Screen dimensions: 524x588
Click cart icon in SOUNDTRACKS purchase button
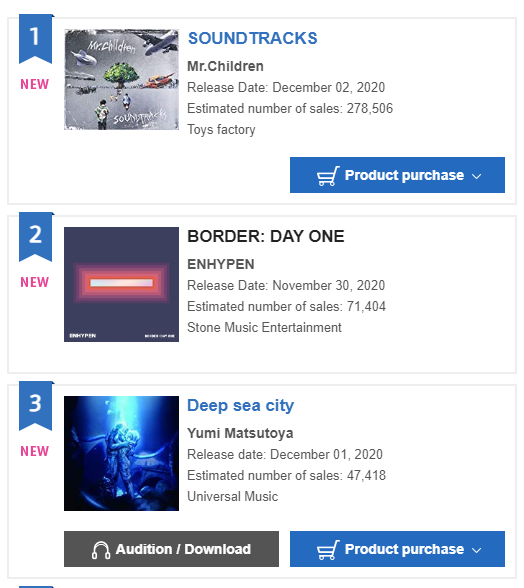(x=328, y=176)
